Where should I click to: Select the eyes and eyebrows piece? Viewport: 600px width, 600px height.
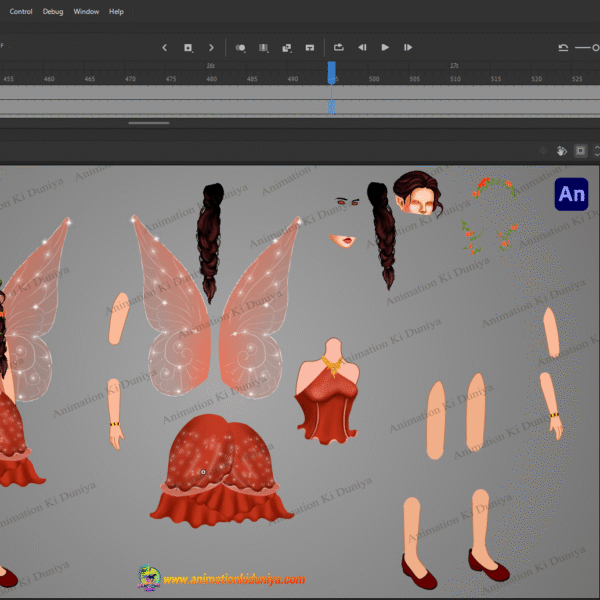tap(347, 201)
